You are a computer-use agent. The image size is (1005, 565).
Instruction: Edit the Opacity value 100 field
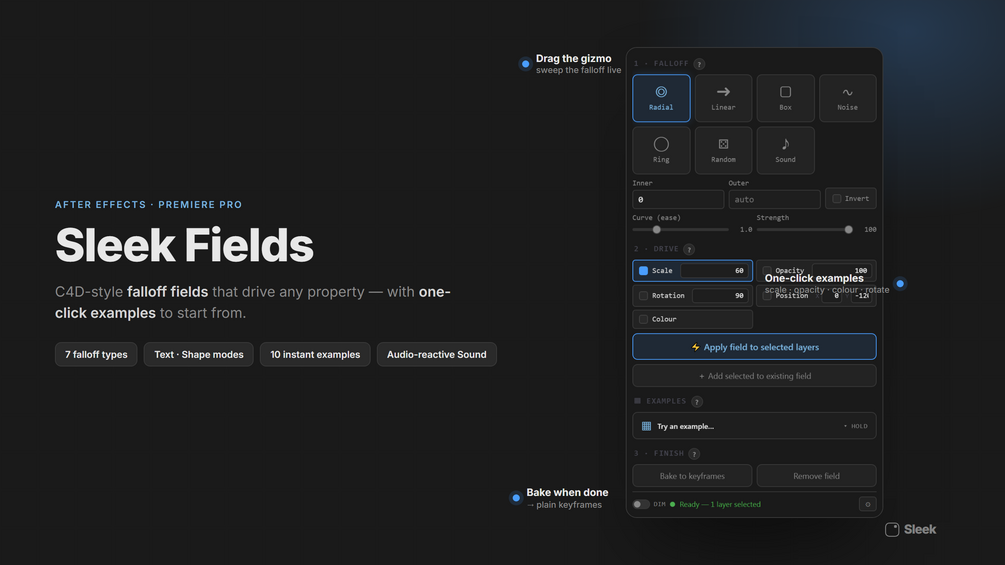(x=842, y=271)
